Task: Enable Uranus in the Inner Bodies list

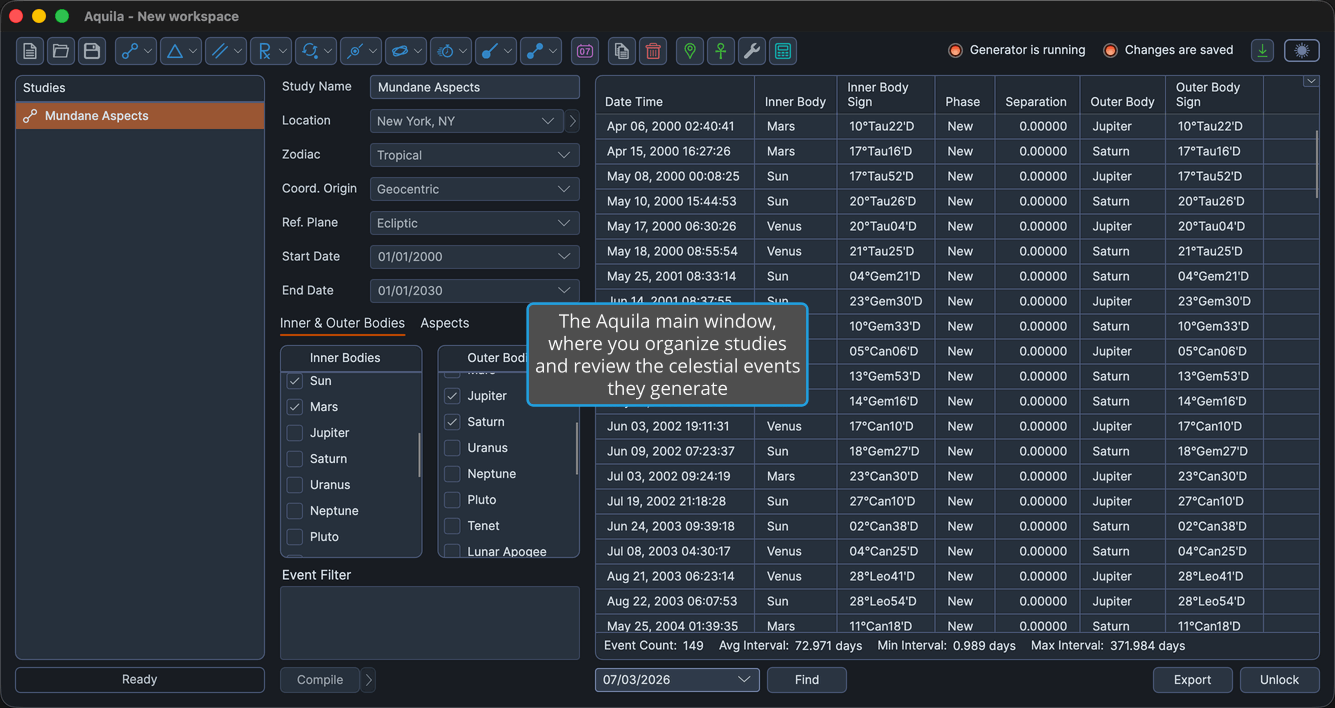Action: click(x=295, y=485)
